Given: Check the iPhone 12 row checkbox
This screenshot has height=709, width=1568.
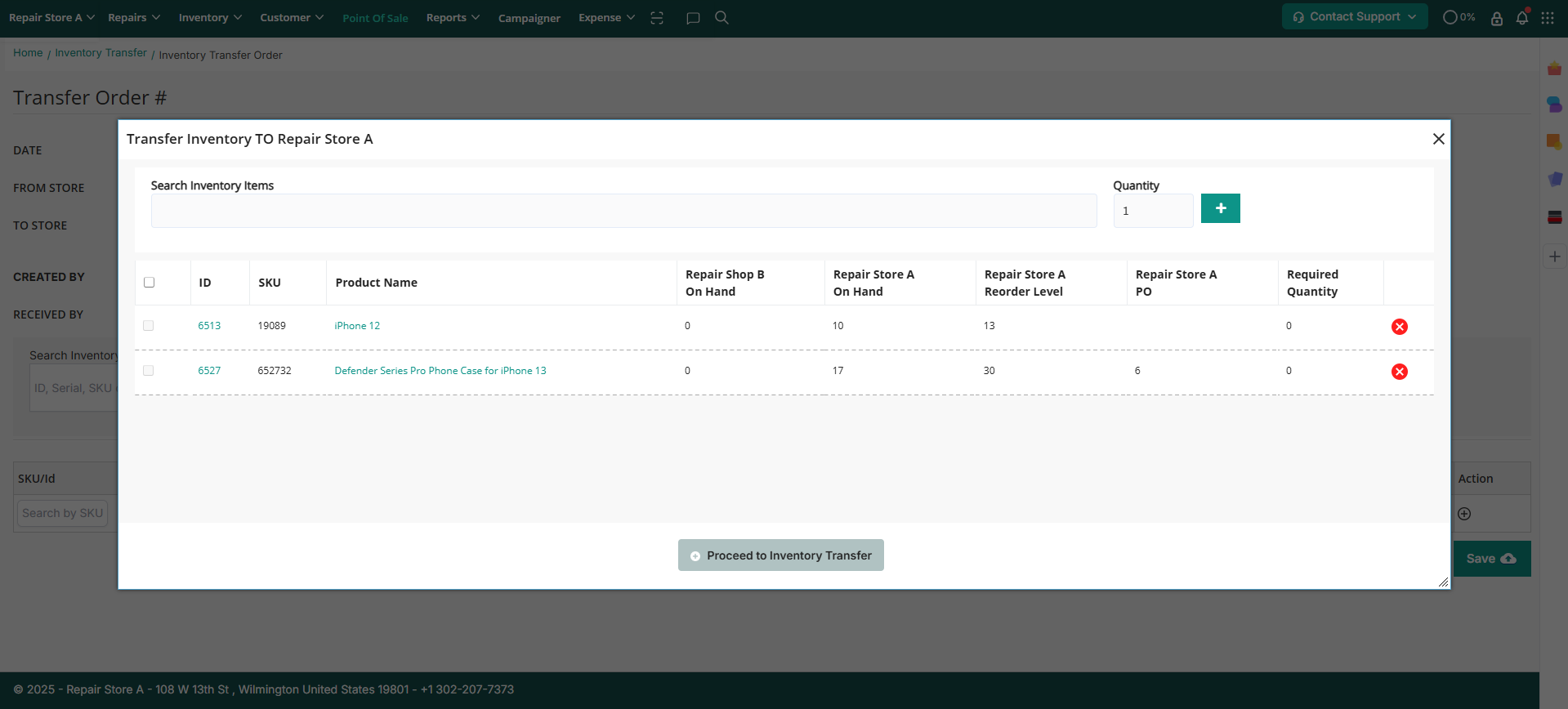Looking at the screenshot, I should pos(148,326).
